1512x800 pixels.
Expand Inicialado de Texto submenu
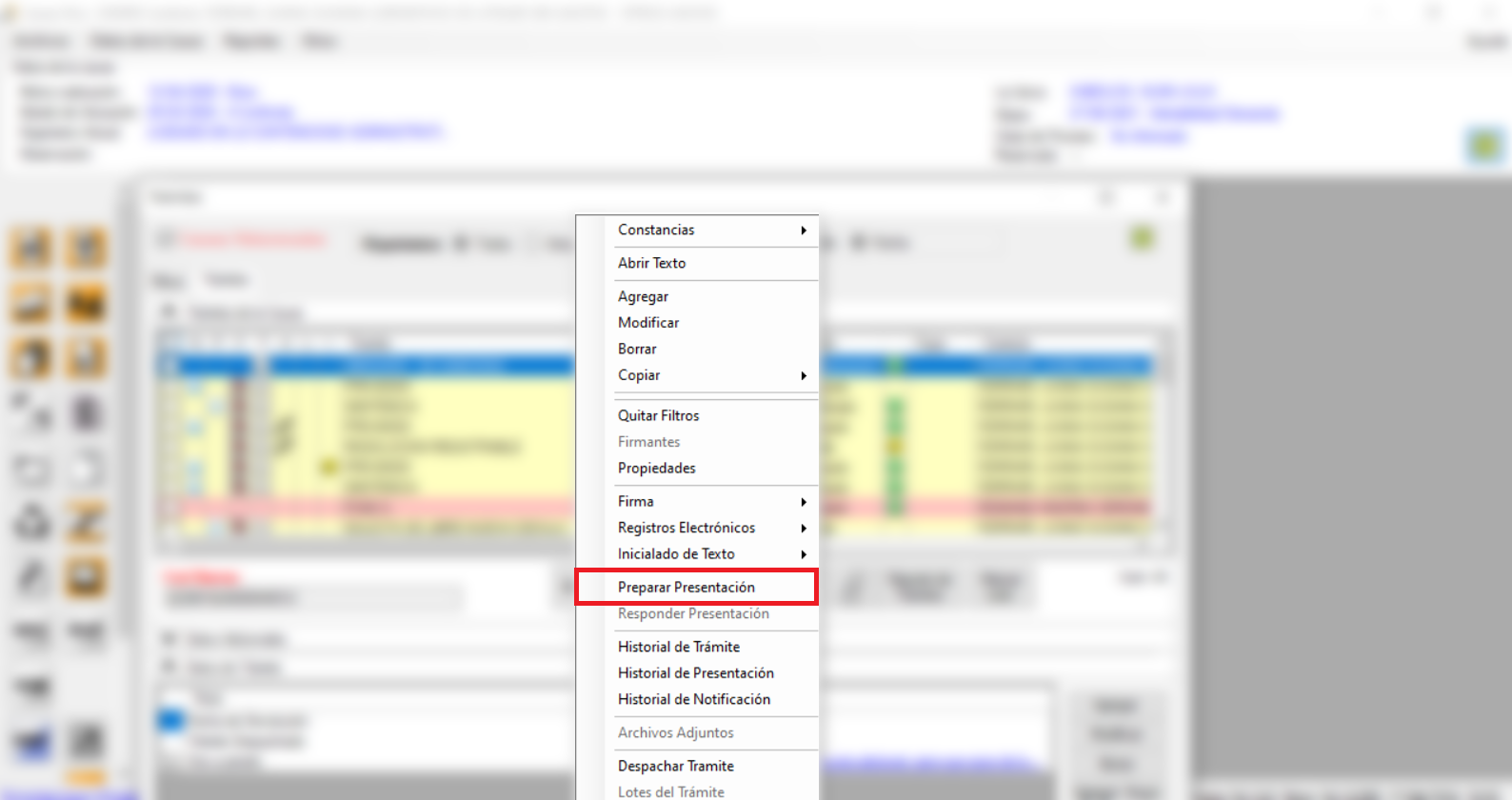676,553
